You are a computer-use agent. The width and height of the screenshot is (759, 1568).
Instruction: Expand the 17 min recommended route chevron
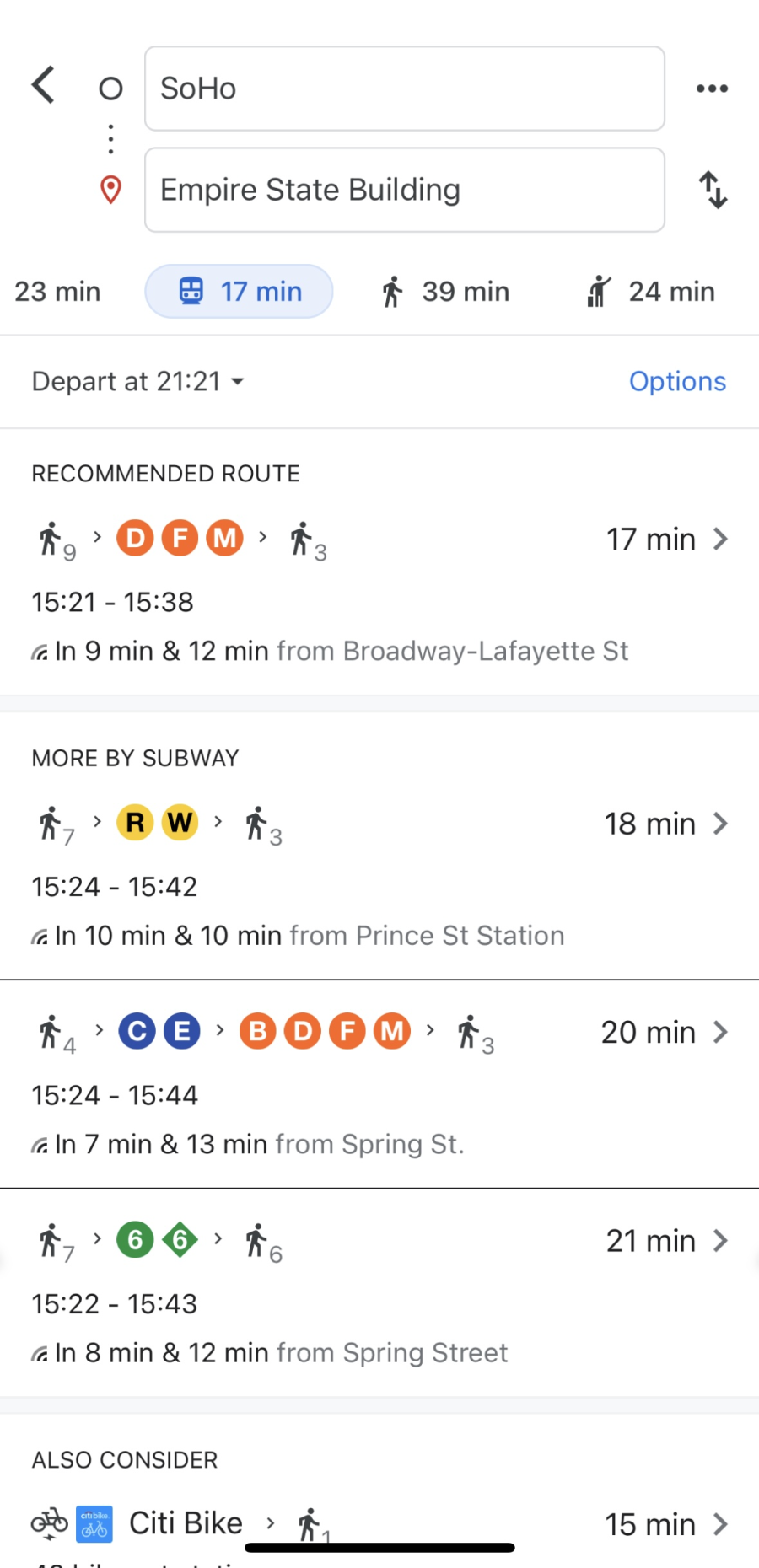tap(720, 539)
